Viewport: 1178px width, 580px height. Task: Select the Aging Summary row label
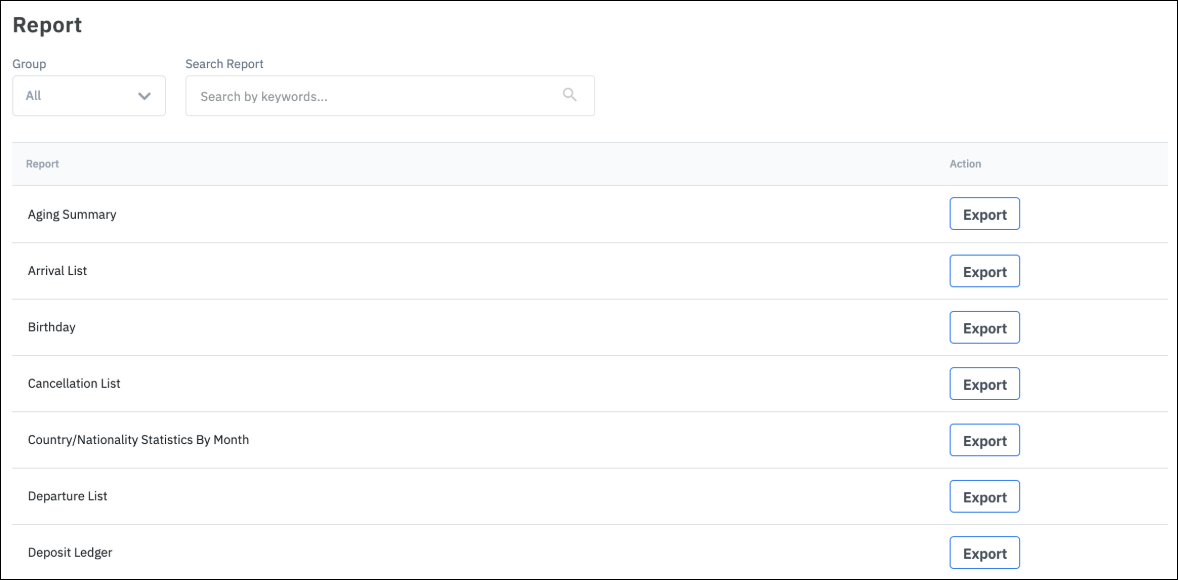tap(72, 214)
